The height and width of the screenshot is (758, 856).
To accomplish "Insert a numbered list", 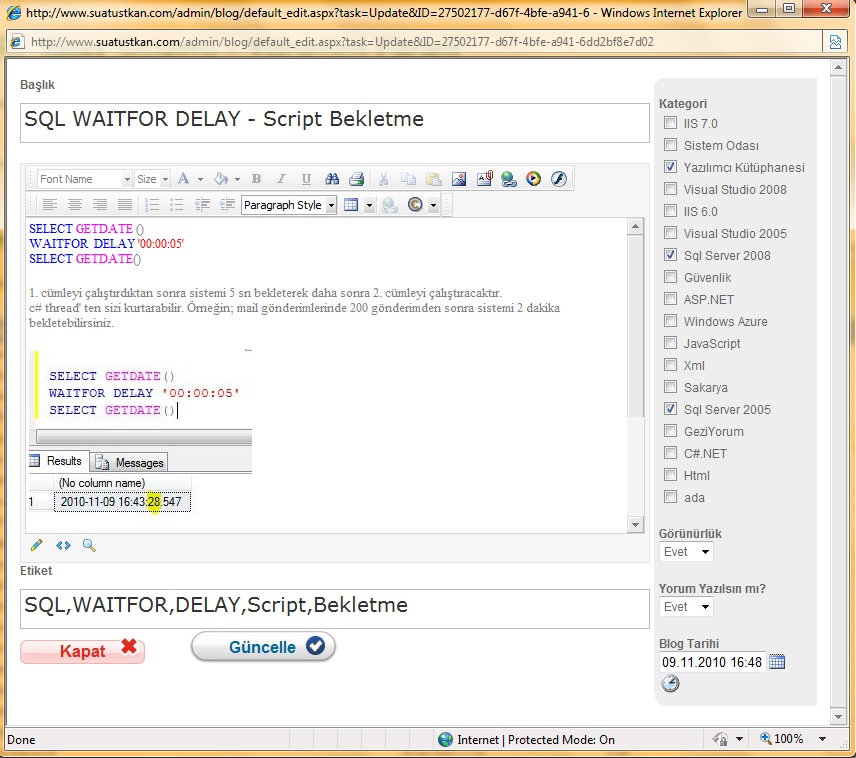I will (x=152, y=205).
